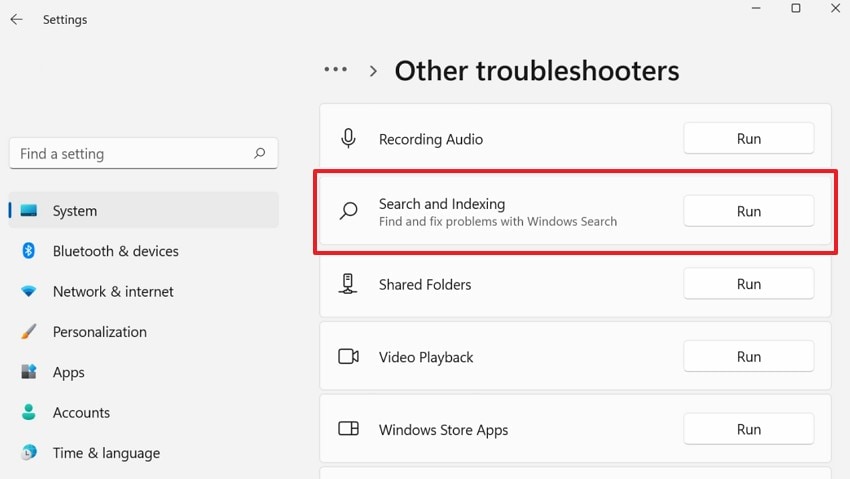Click the Recording Audio microphone icon

pos(348,139)
